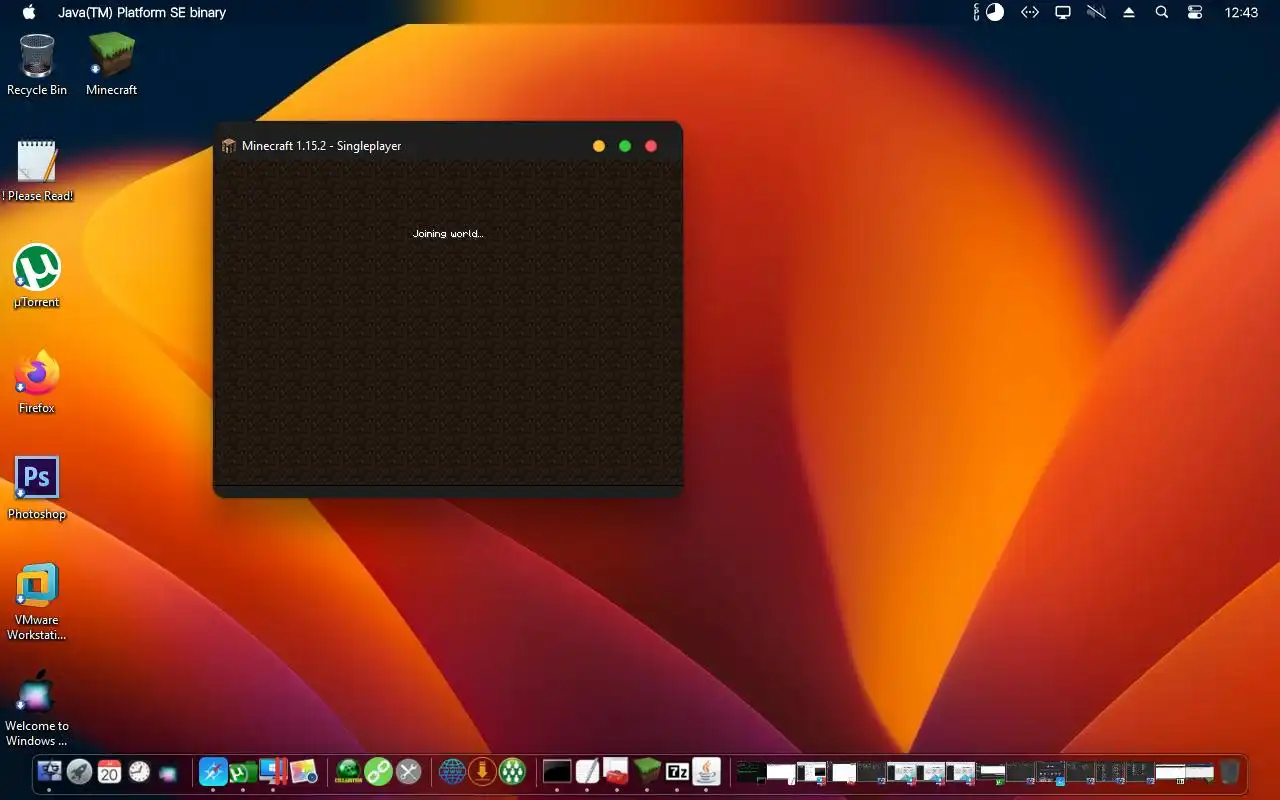Screen dimensions: 1280x800
Task: Open the blue globe network icon in dock
Action: (x=452, y=771)
